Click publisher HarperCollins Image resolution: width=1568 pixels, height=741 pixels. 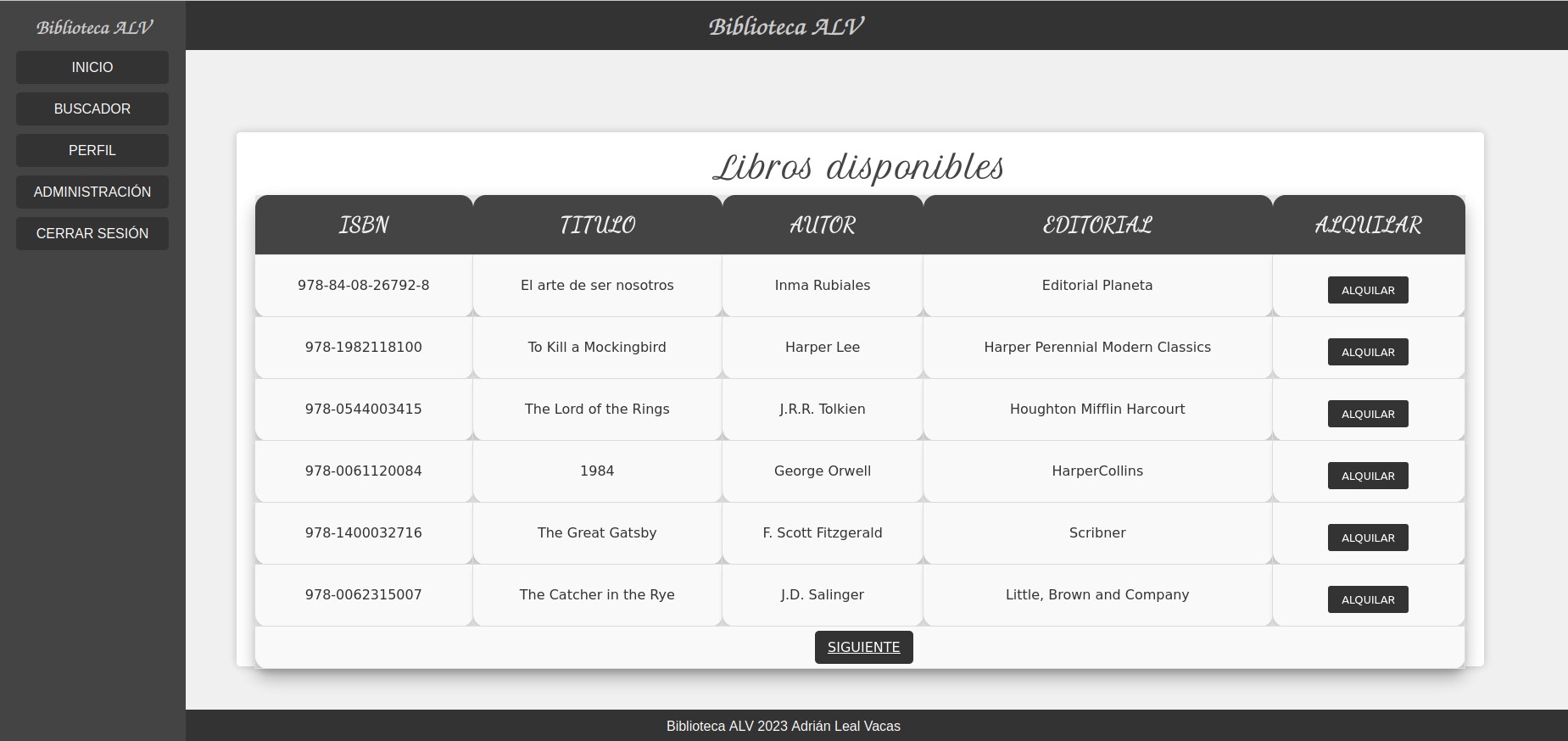[x=1097, y=471]
